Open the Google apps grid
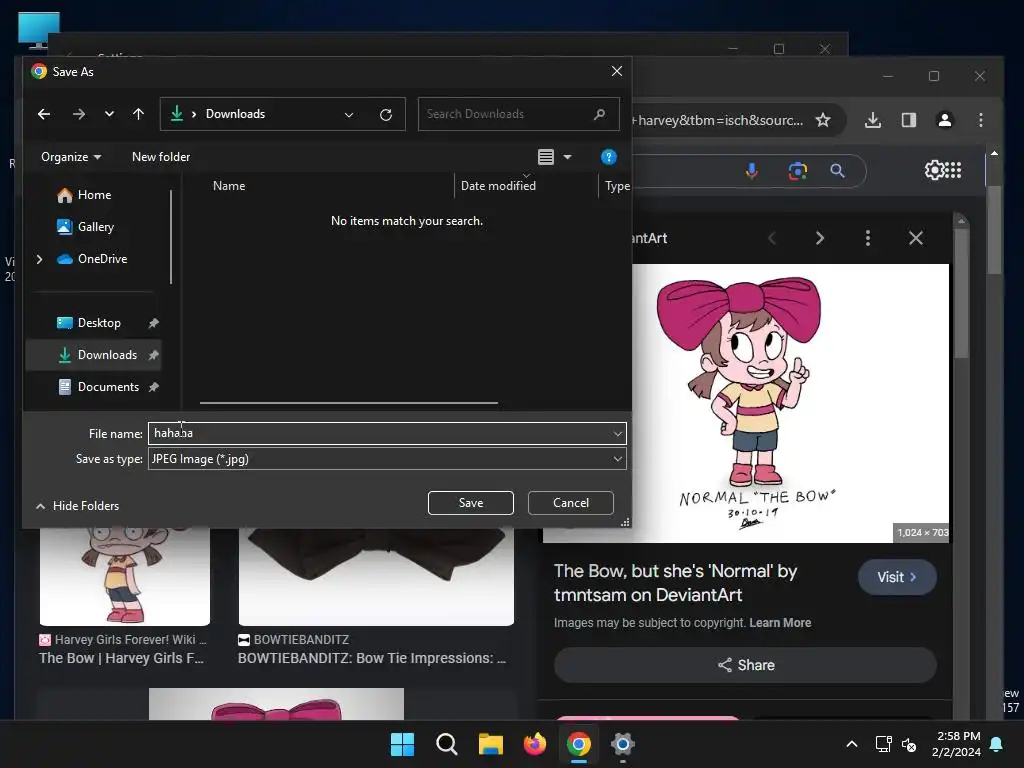Image resolution: width=1024 pixels, height=768 pixels. pos(953,170)
